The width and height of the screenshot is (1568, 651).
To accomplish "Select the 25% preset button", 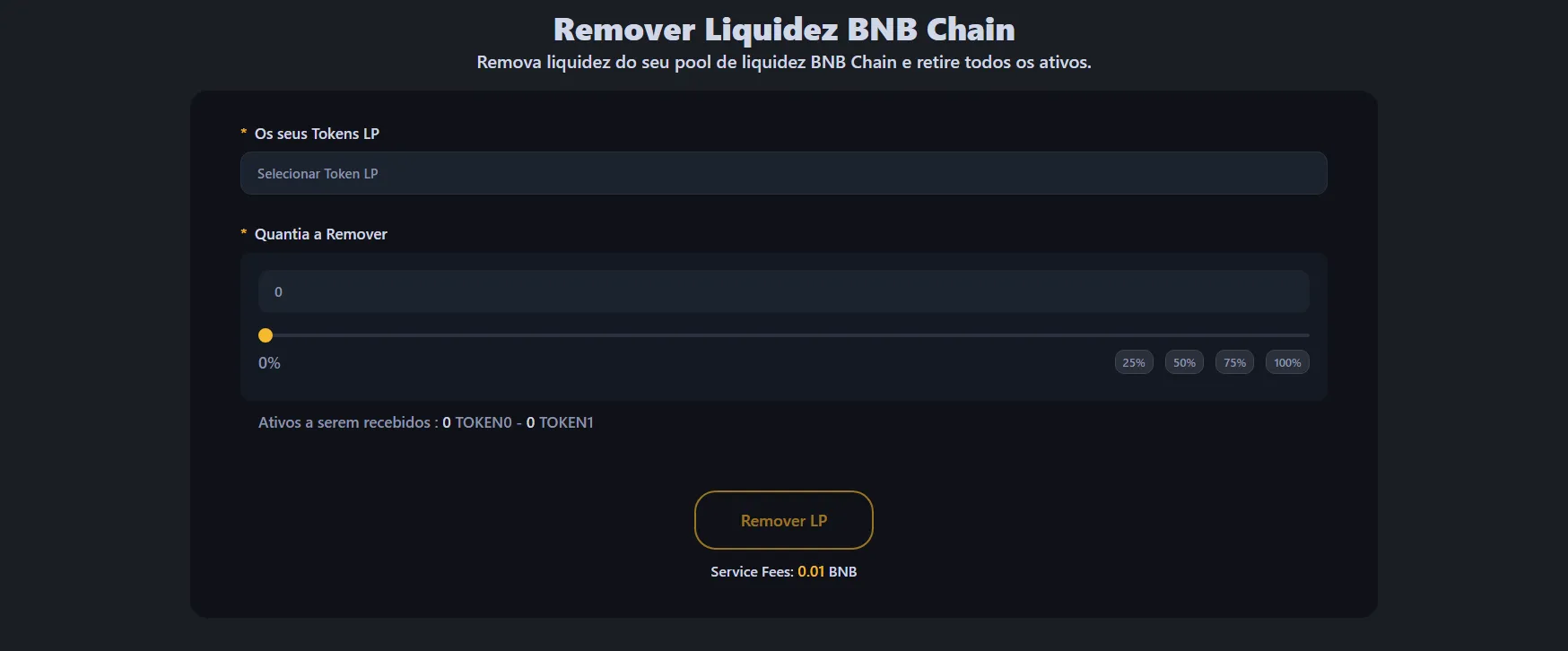I will pyautogui.click(x=1134, y=362).
